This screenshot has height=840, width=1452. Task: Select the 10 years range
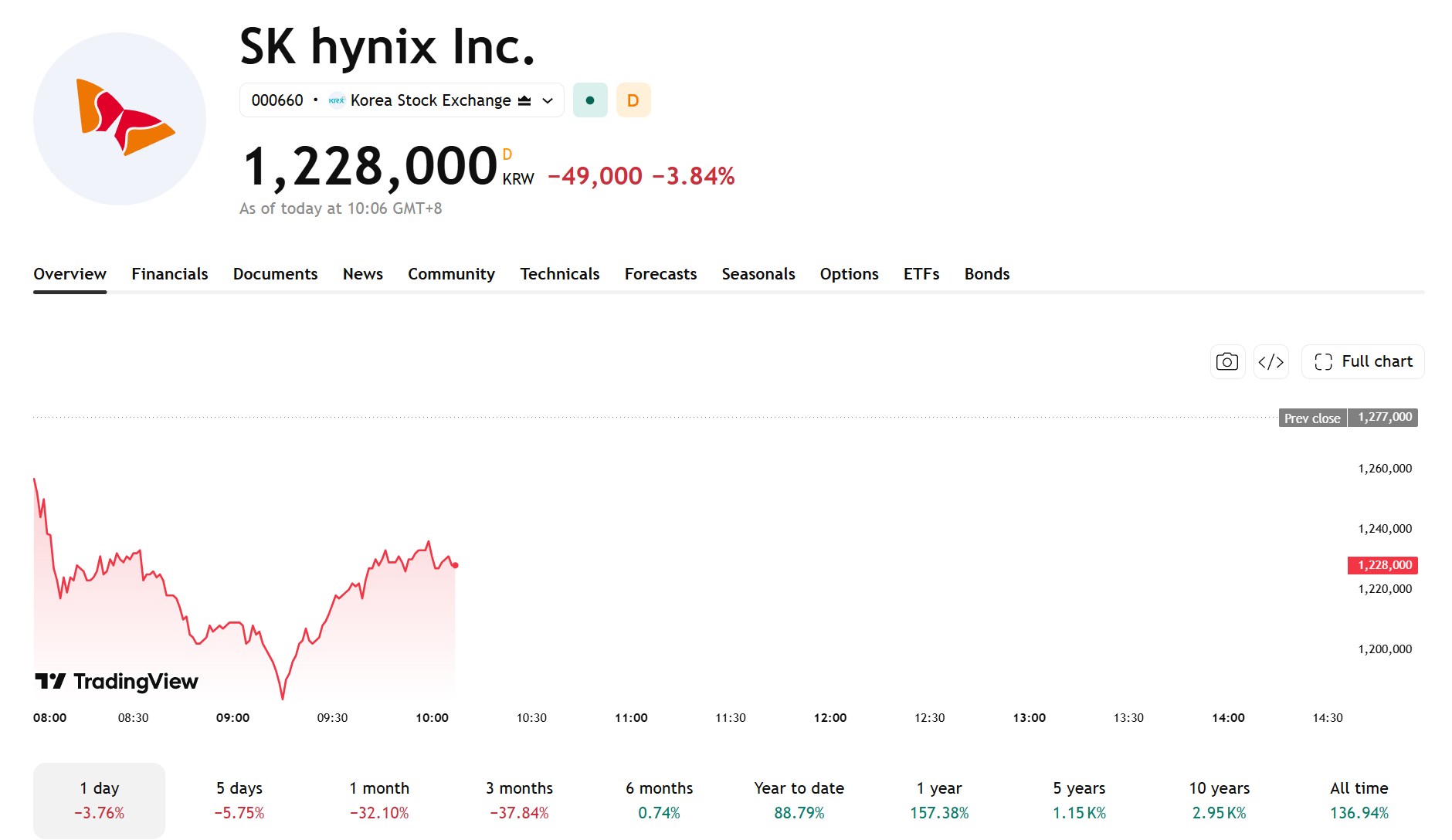click(x=1219, y=800)
